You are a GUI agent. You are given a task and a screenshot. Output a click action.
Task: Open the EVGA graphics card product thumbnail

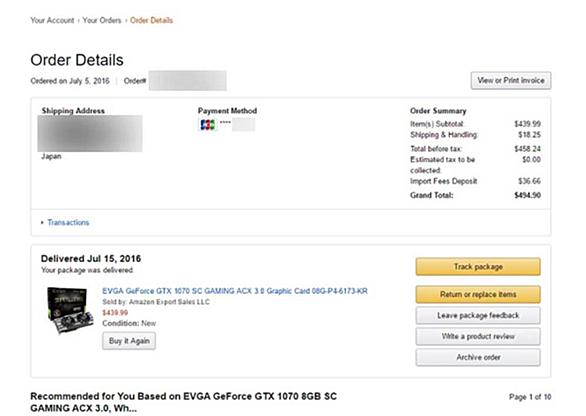[x=70, y=310]
